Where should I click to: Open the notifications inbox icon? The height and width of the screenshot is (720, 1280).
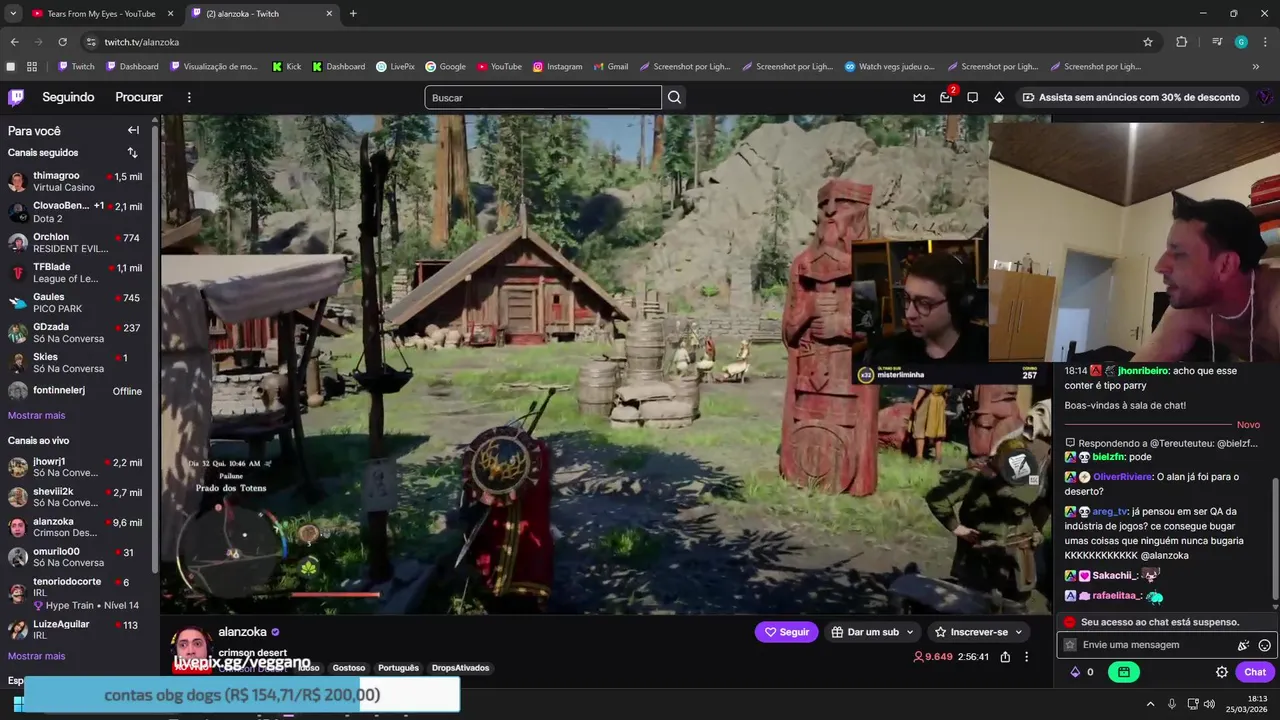[946, 97]
